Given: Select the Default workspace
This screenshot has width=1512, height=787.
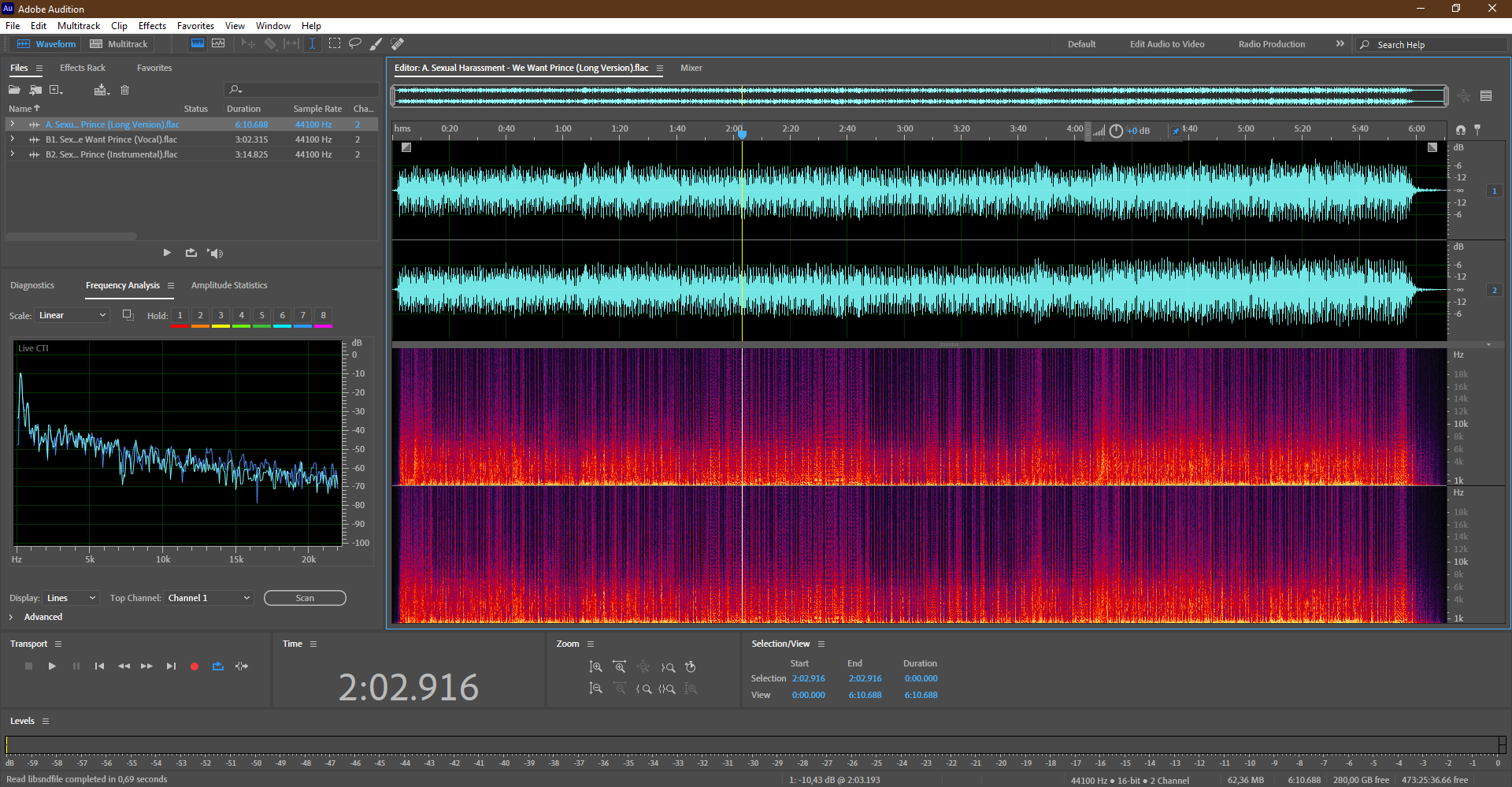Looking at the screenshot, I should (x=1081, y=44).
